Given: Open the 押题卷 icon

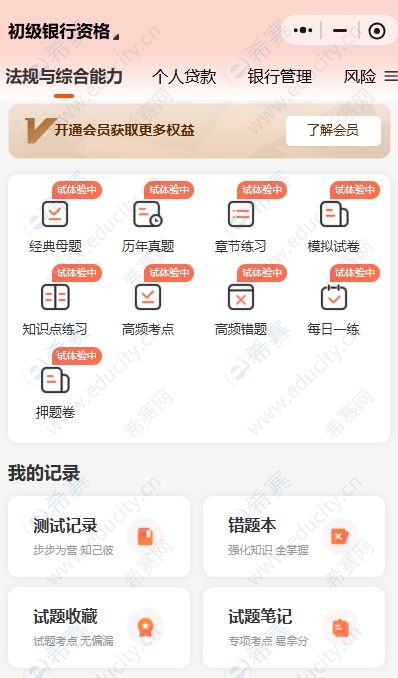Looking at the screenshot, I should (55, 380).
